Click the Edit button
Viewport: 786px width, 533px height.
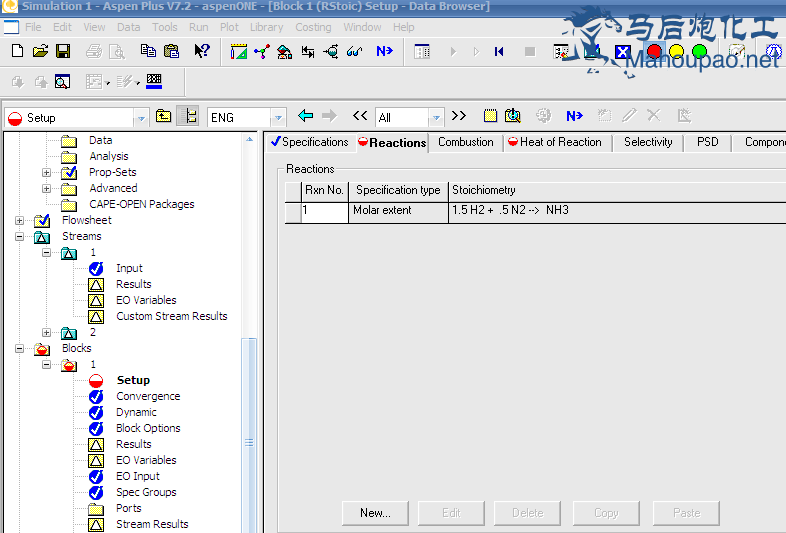[x=451, y=513]
